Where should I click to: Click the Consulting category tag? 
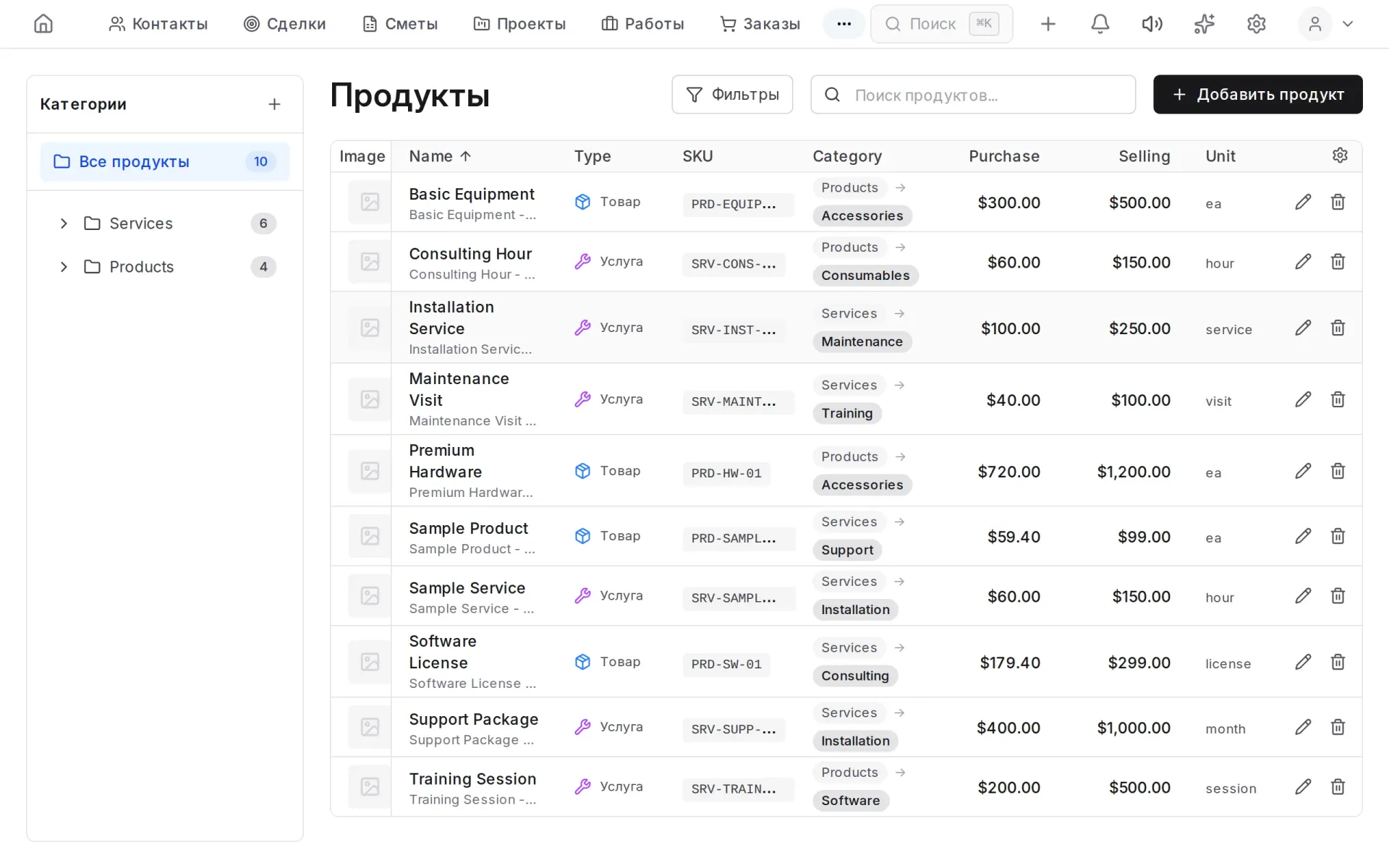coord(854,676)
